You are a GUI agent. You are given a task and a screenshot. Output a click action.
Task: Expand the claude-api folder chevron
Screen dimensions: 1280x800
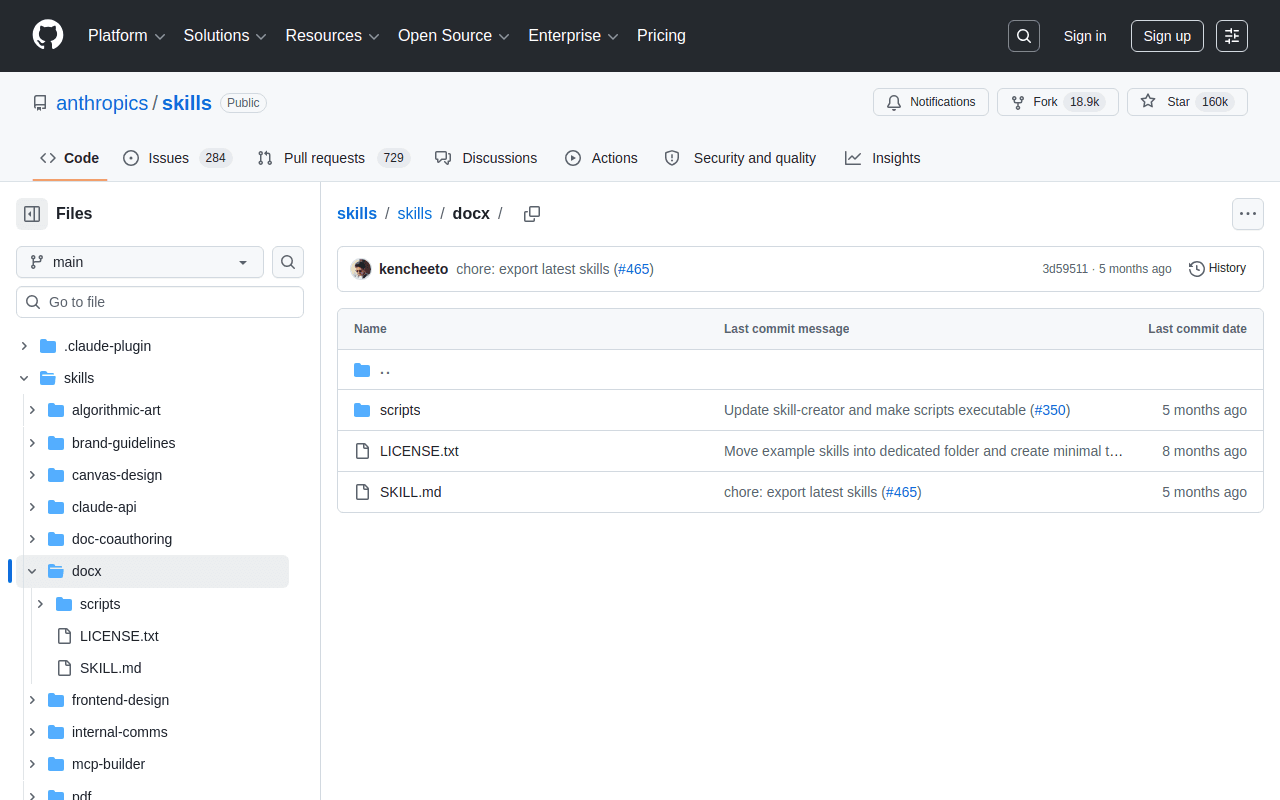tap(32, 507)
